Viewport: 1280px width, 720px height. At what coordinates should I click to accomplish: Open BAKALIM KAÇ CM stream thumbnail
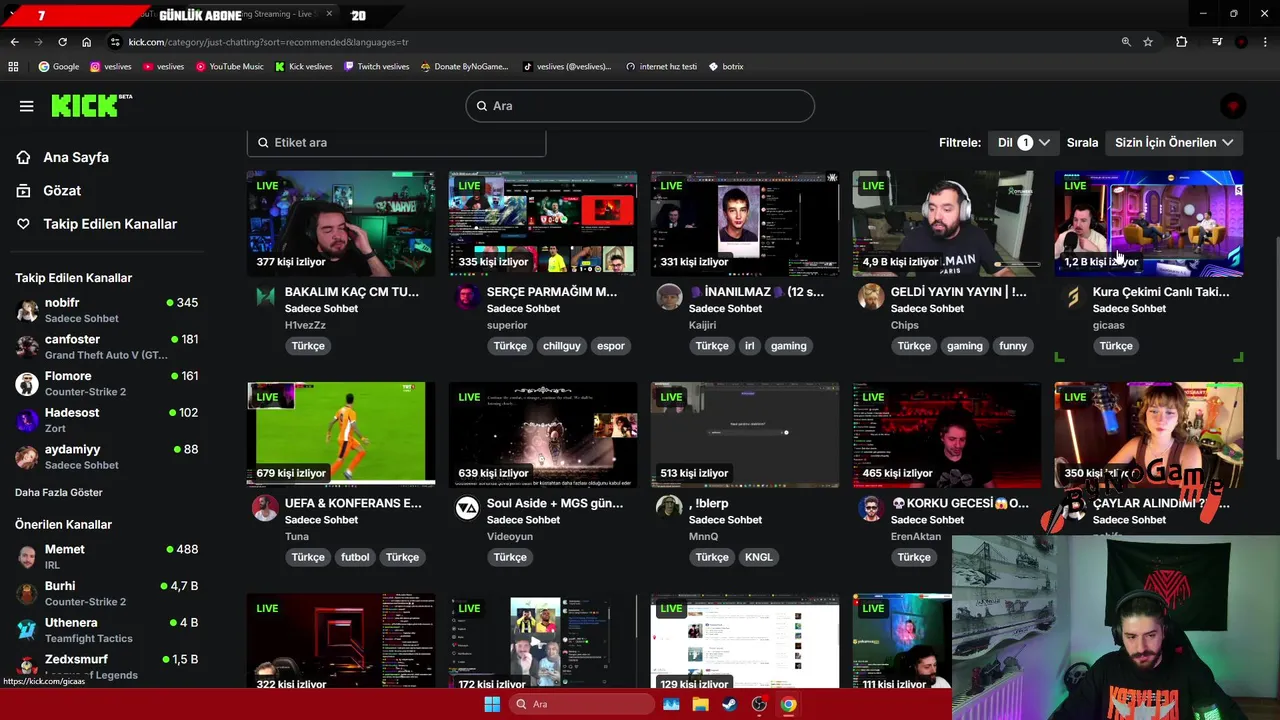tap(341, 223)
